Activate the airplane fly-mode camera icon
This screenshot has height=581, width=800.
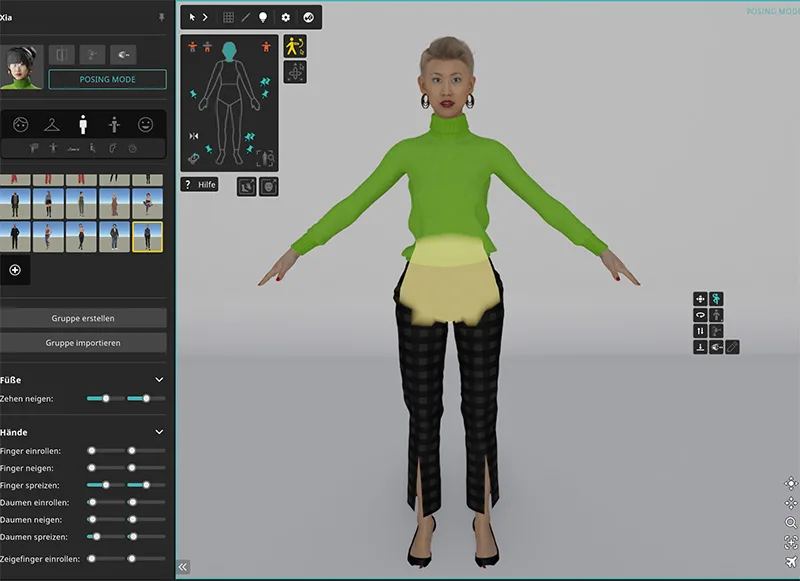791,562
